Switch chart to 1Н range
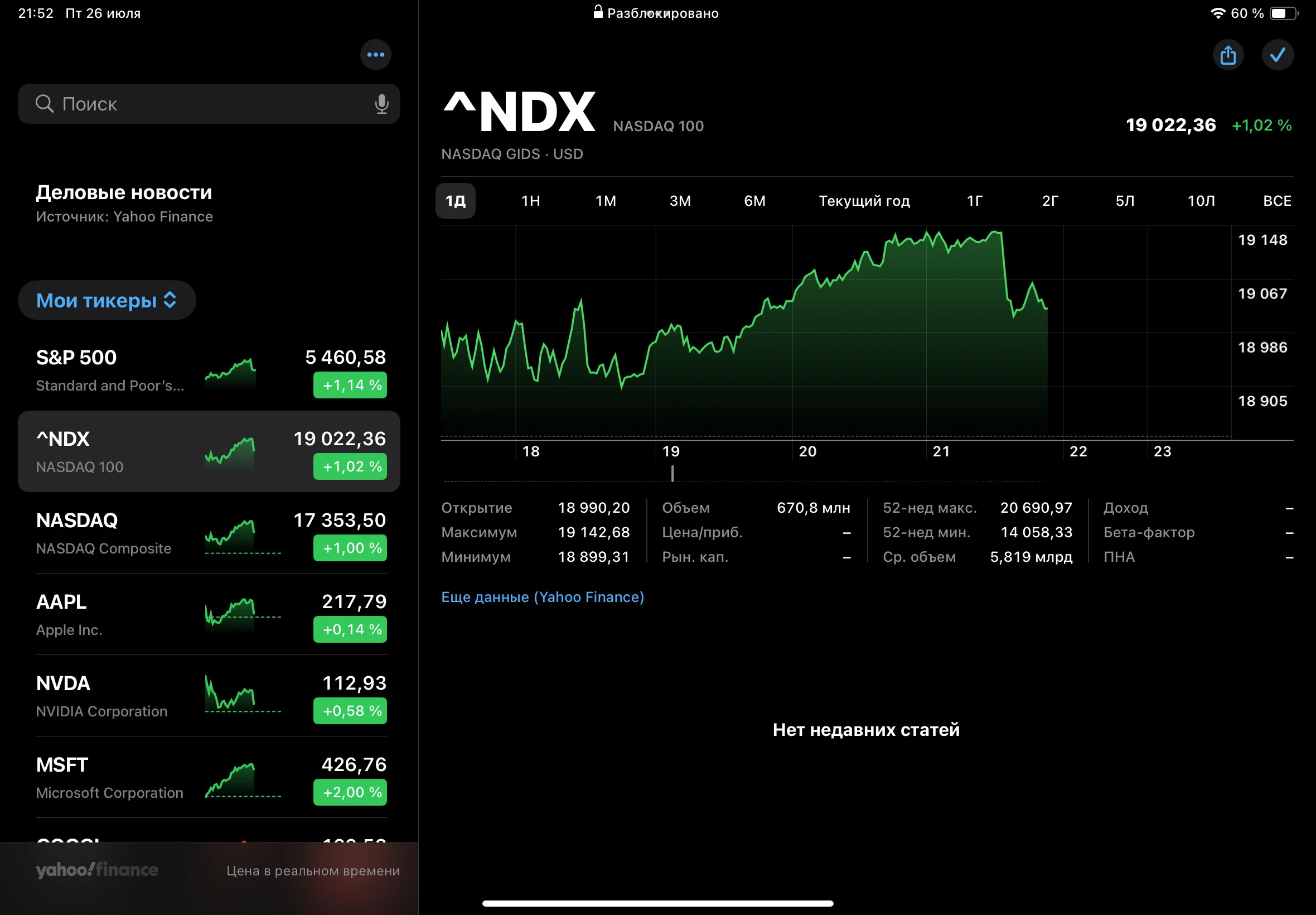 coord(530,201)
